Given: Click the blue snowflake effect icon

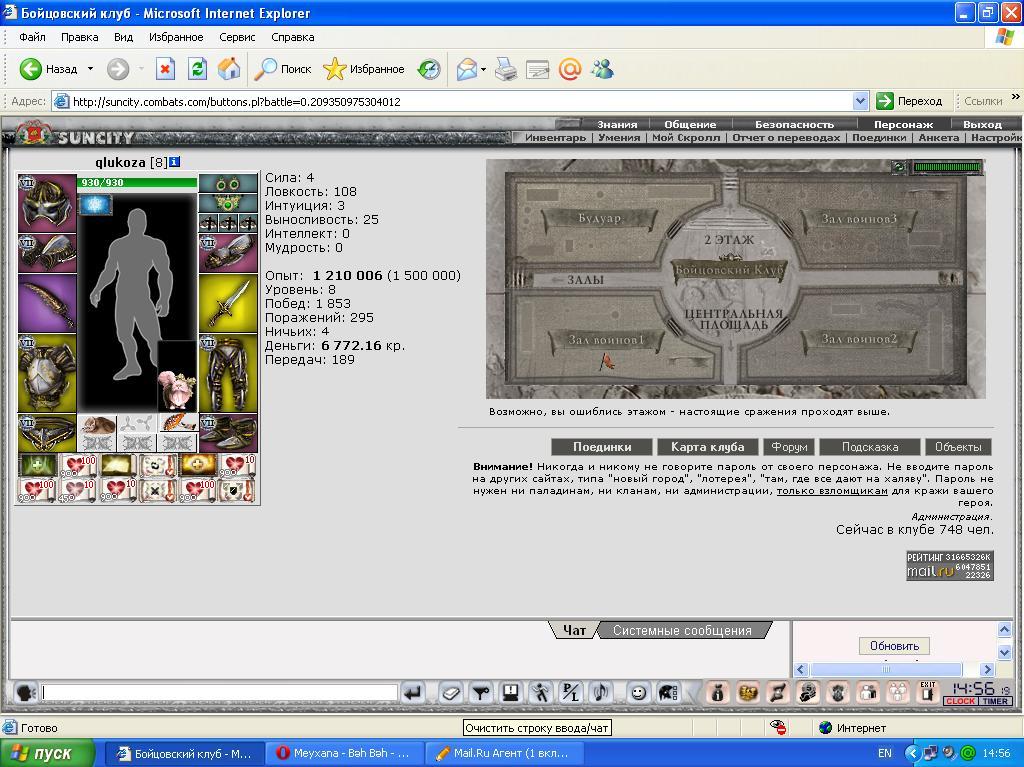Looking at the screenshot, I should [x=95, y=205].
